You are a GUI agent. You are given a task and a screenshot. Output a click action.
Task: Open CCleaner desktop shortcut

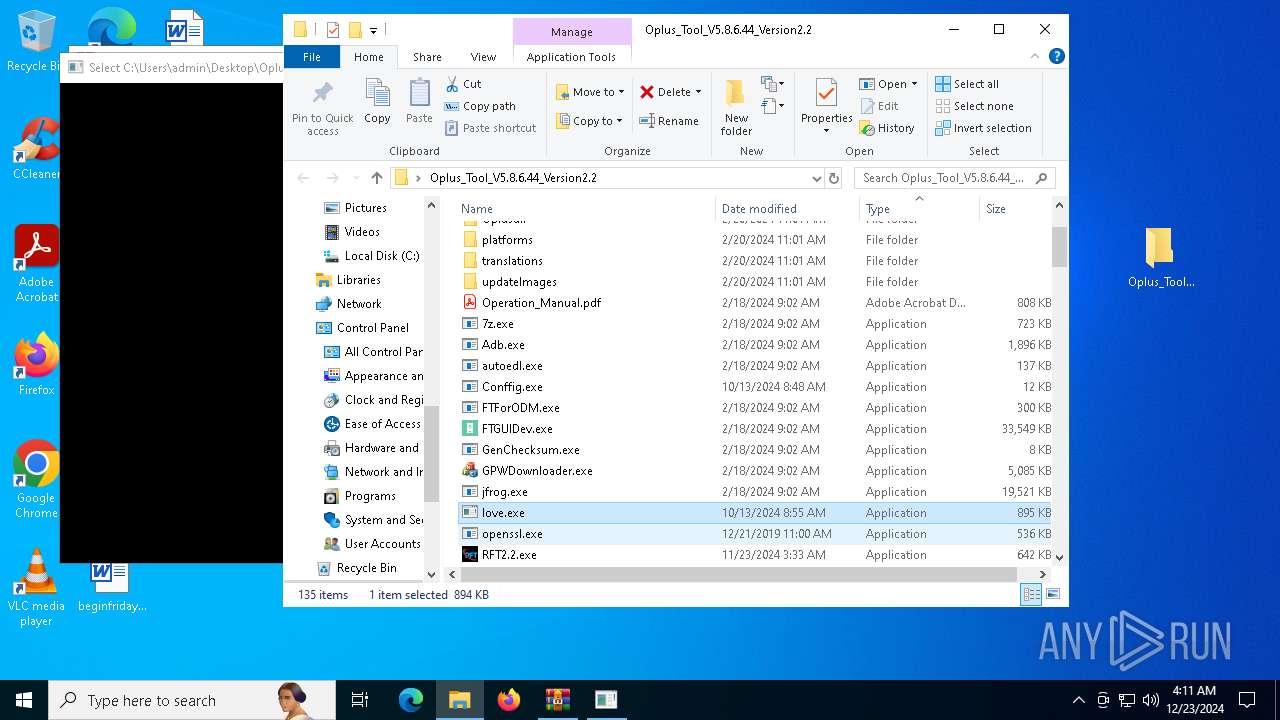pos(36,149)
